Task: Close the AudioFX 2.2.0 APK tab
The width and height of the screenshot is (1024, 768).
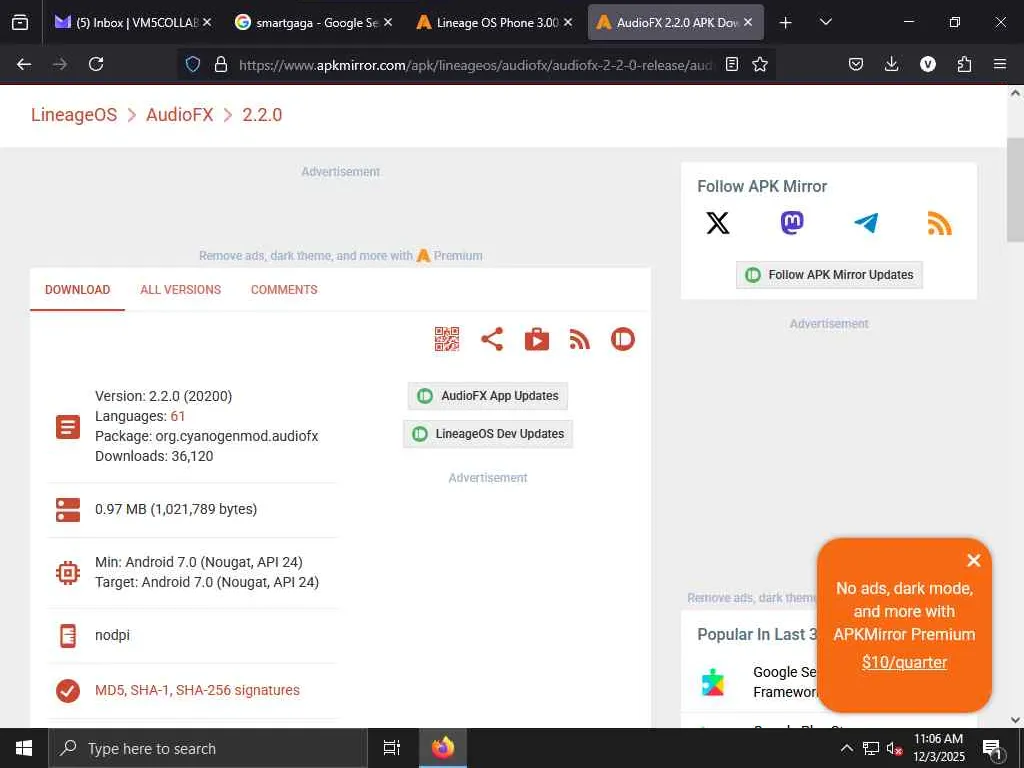Action: click(748, 22)
